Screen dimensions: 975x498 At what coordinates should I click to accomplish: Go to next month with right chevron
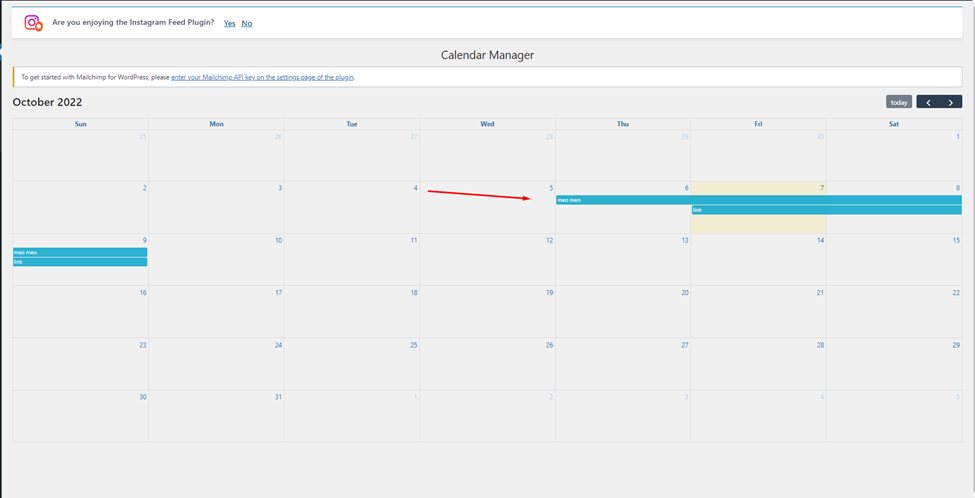point(951,102)
